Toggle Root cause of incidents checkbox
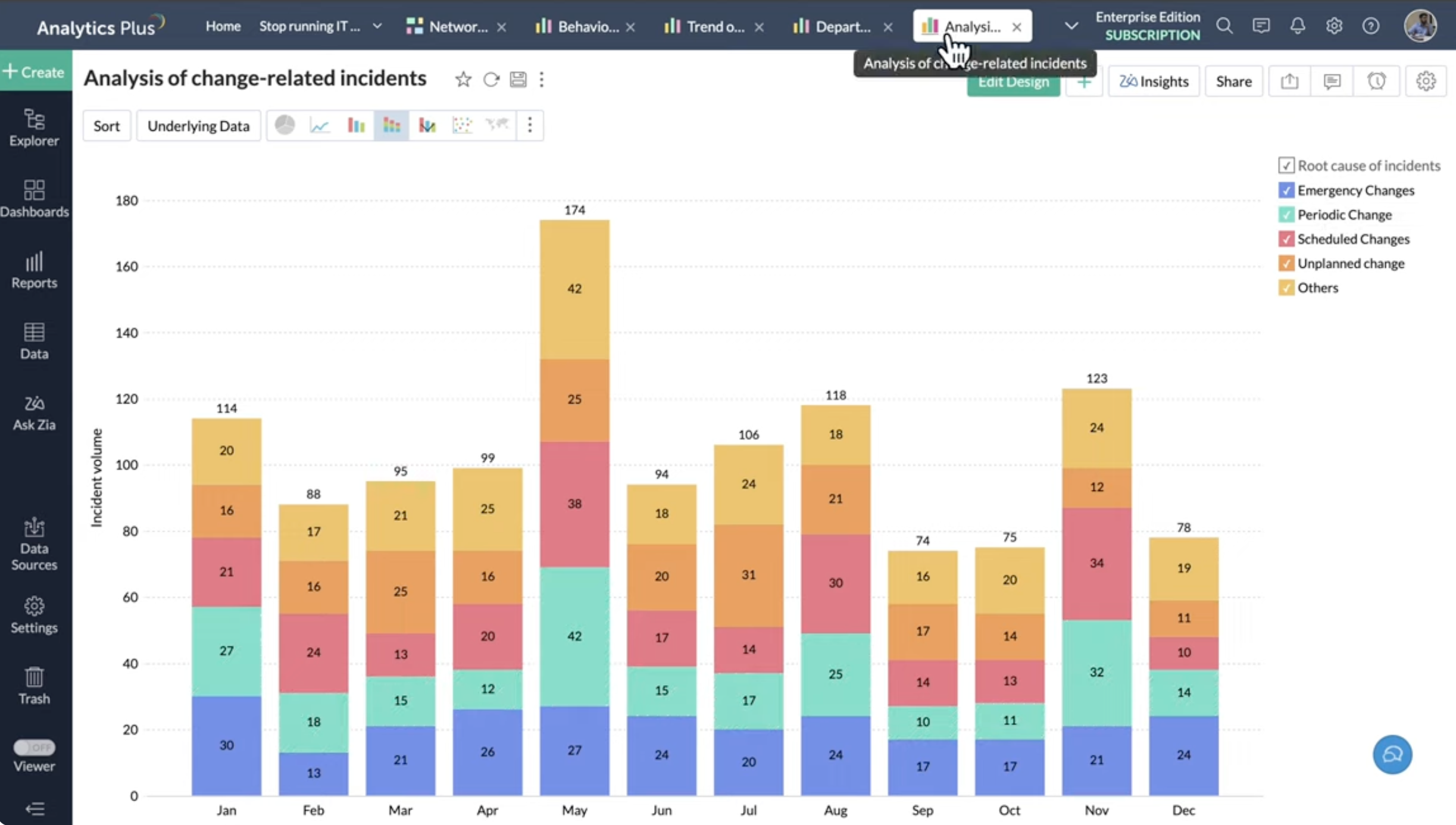Image resolution: width=1456 pixels, height=825 pixels. click(1286, 165)
